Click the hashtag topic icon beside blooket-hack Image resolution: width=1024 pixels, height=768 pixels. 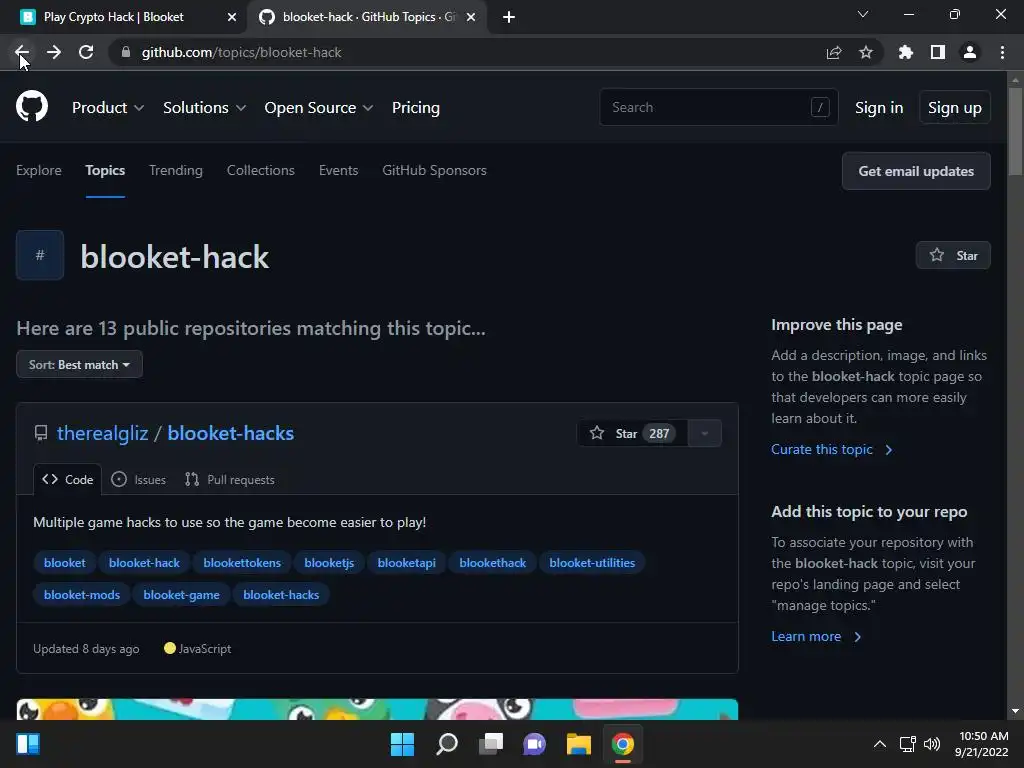40,255
